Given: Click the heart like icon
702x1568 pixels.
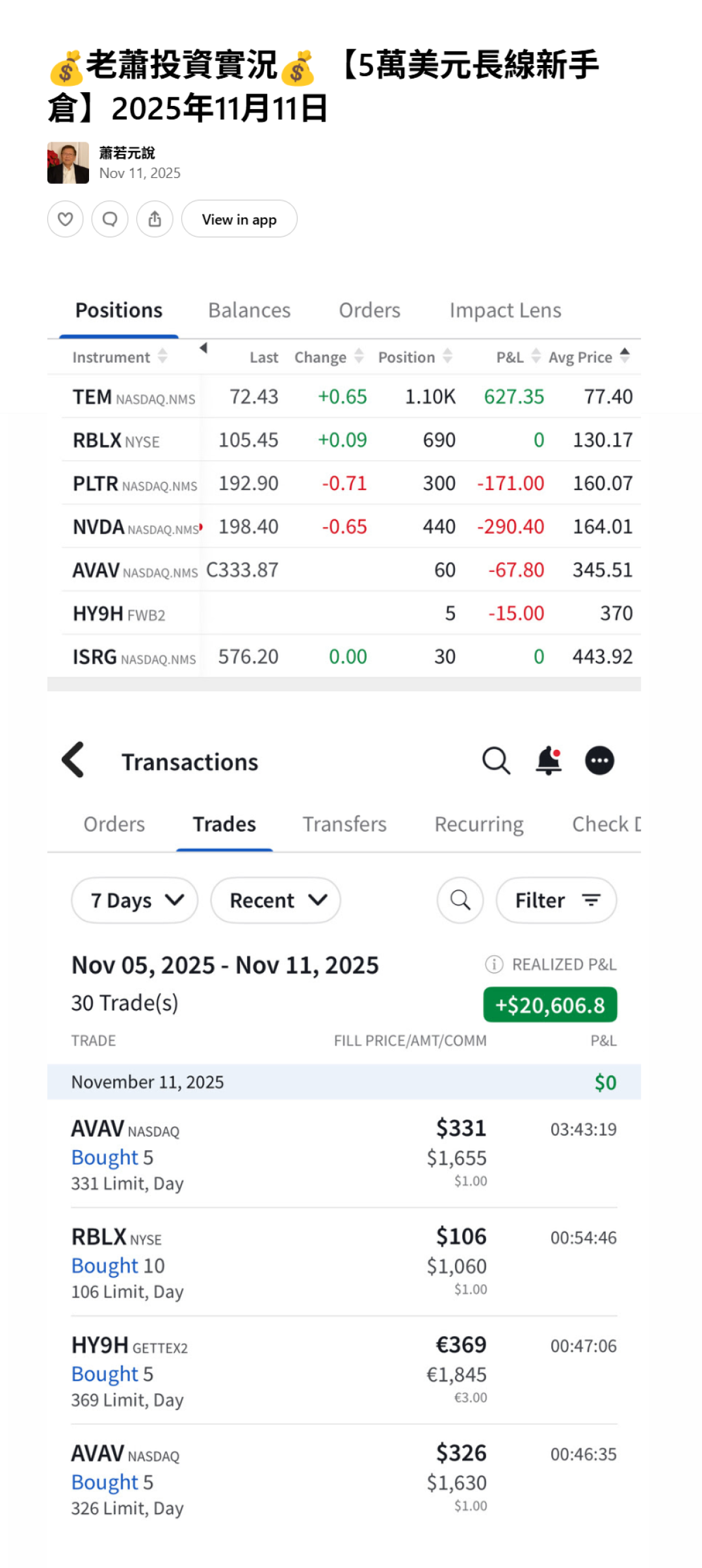Looking at the screenshot, I should [x=65, y=219].
